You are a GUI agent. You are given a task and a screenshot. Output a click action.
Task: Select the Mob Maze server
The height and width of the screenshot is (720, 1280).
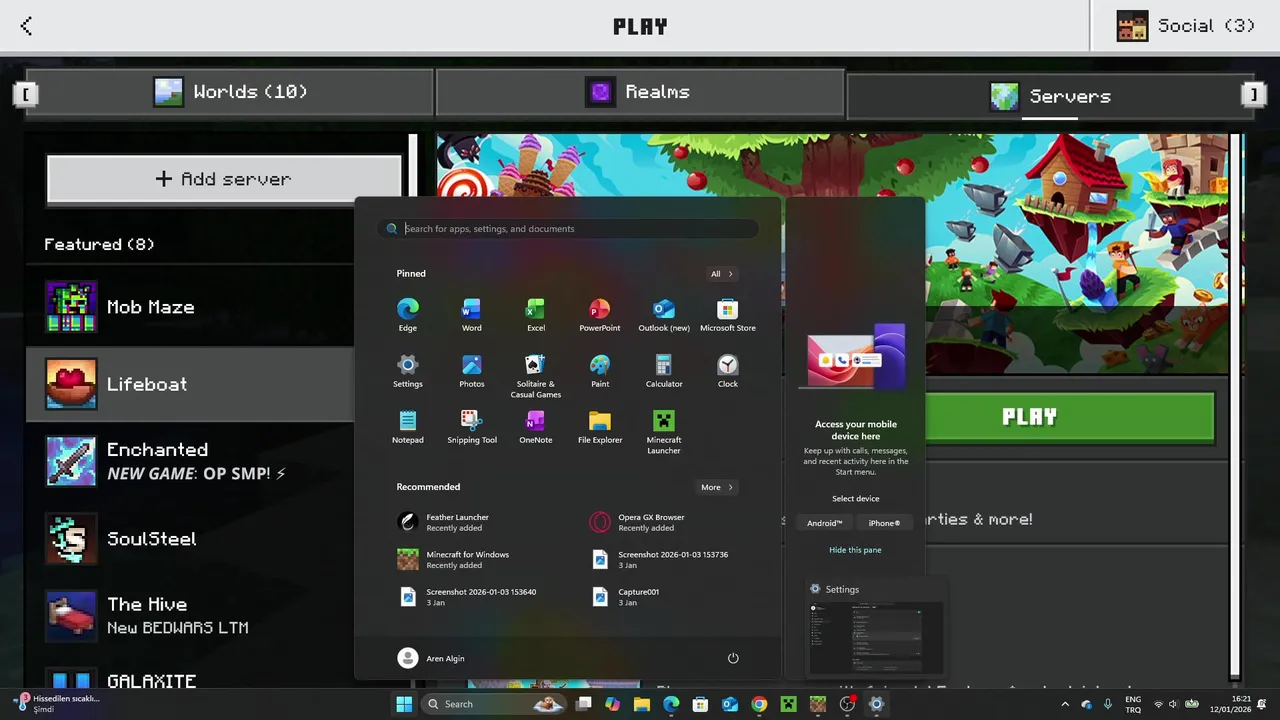[190, 308]
